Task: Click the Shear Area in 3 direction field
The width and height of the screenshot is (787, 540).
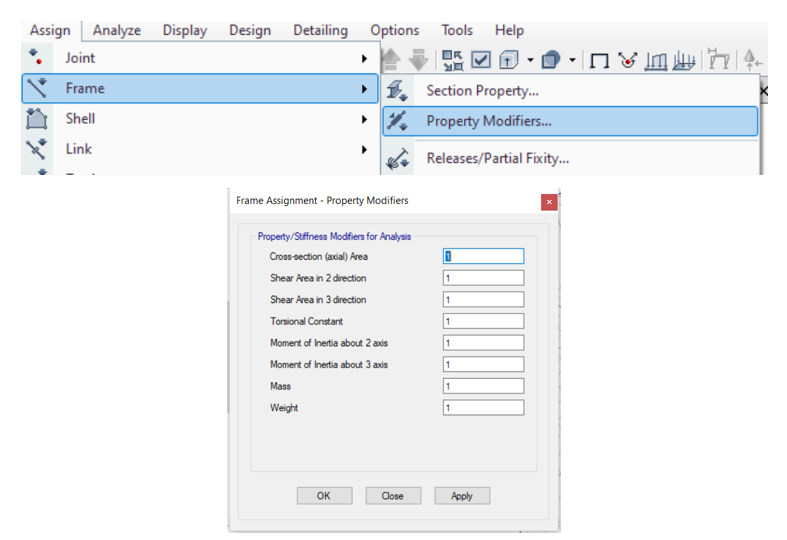Action: click(x=483, y=299)
